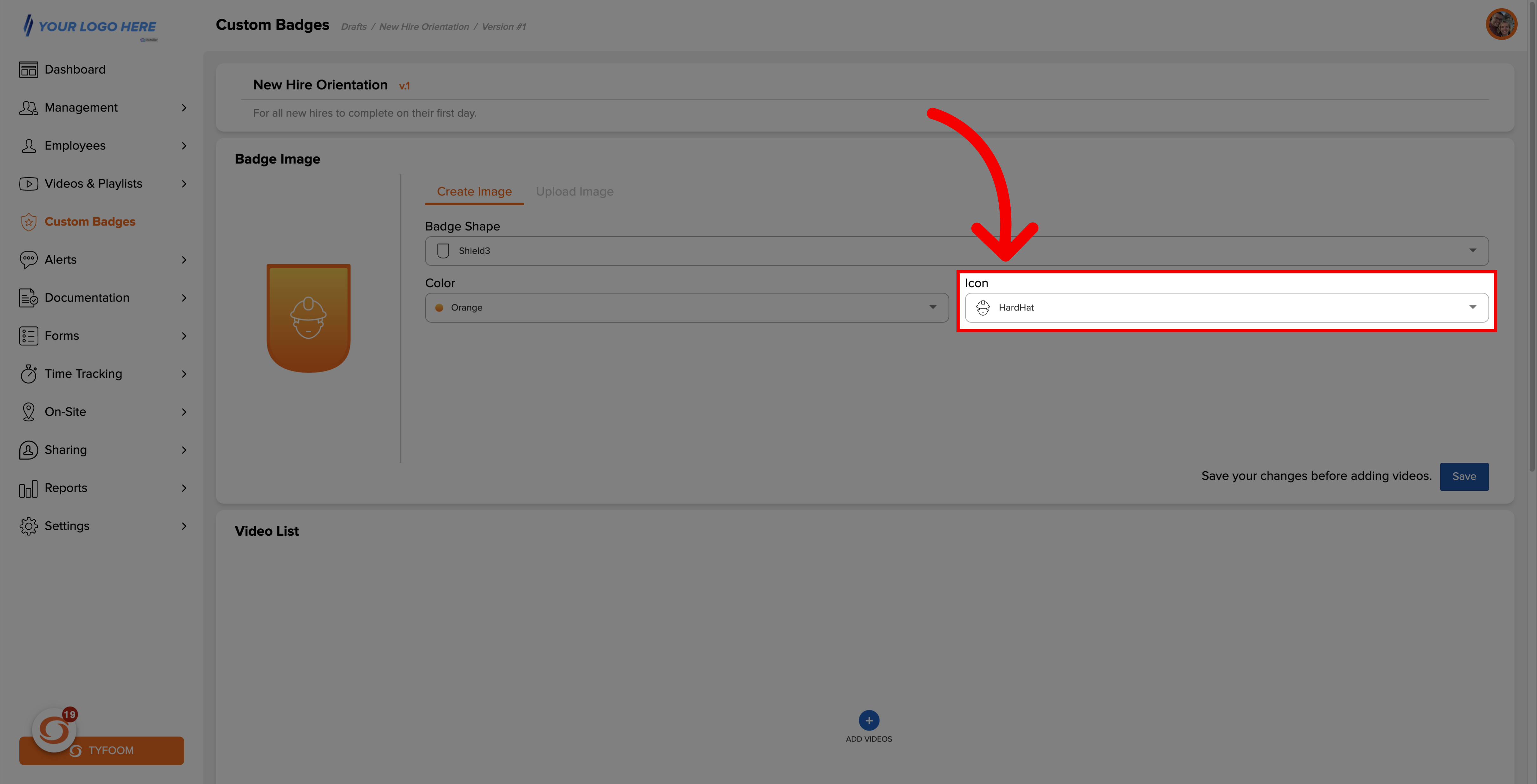Click the On-Site location pin icon

[28, 412]
